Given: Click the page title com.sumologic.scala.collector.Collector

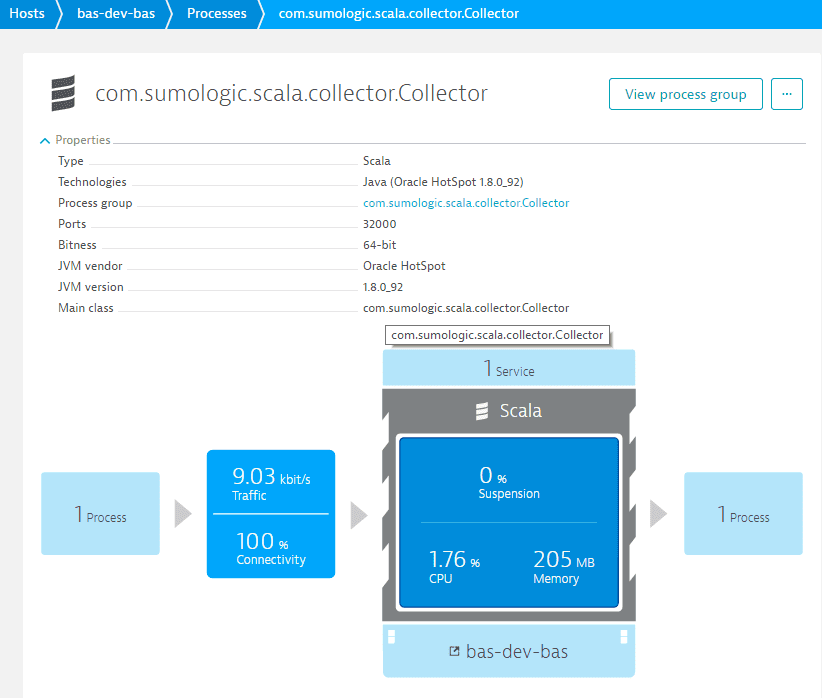Looking at the screenshot, I should point(291,93).
